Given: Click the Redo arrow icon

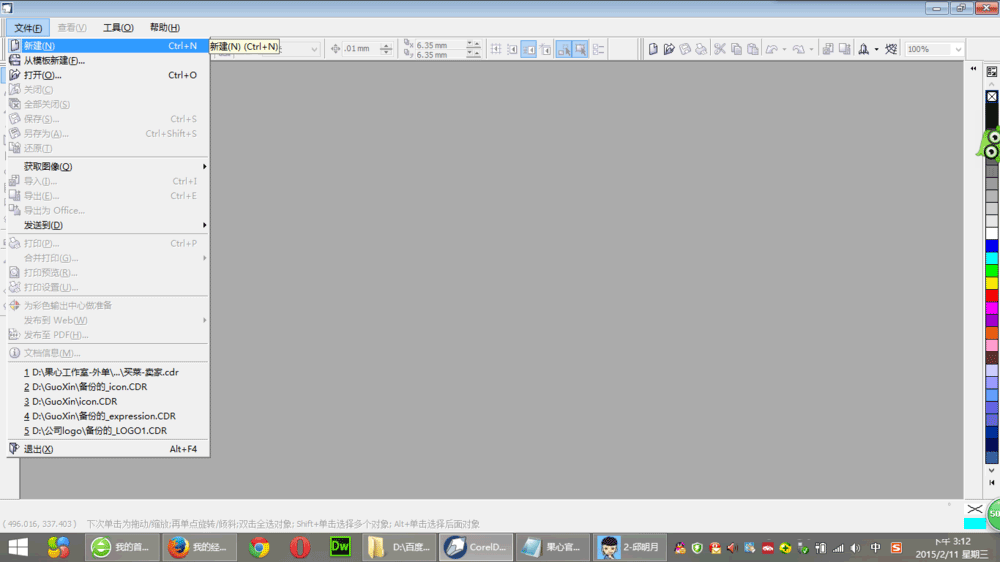Looking at the screenshot, I should coord(798,49).
